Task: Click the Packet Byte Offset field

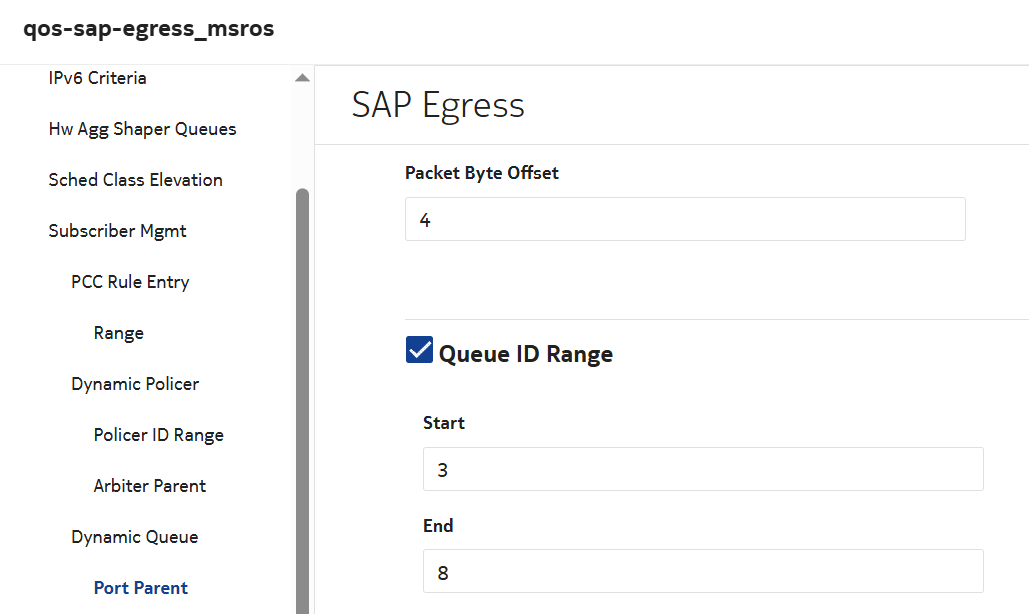Action: pos(684,219)
